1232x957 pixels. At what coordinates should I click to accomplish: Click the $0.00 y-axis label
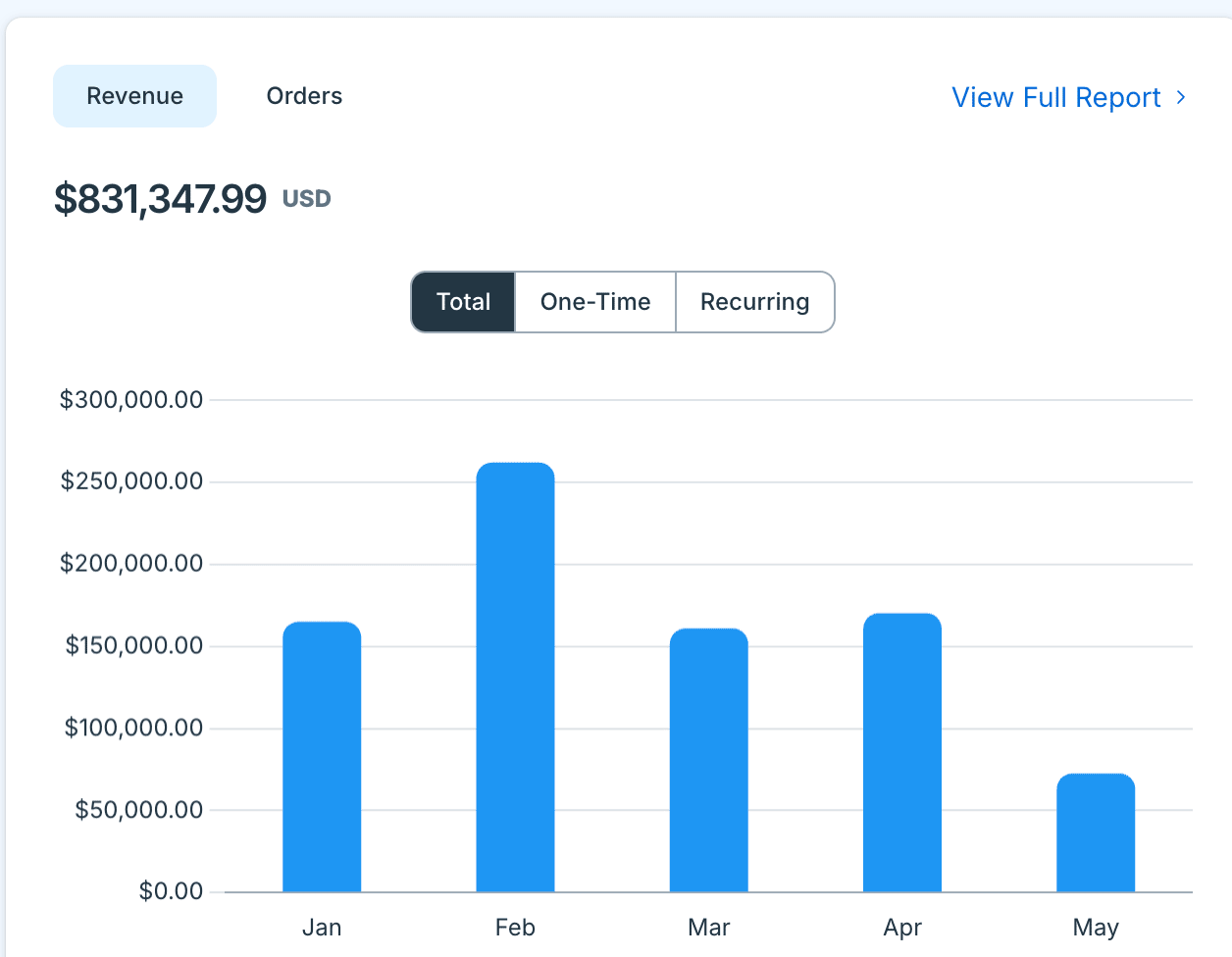point(172,891)
